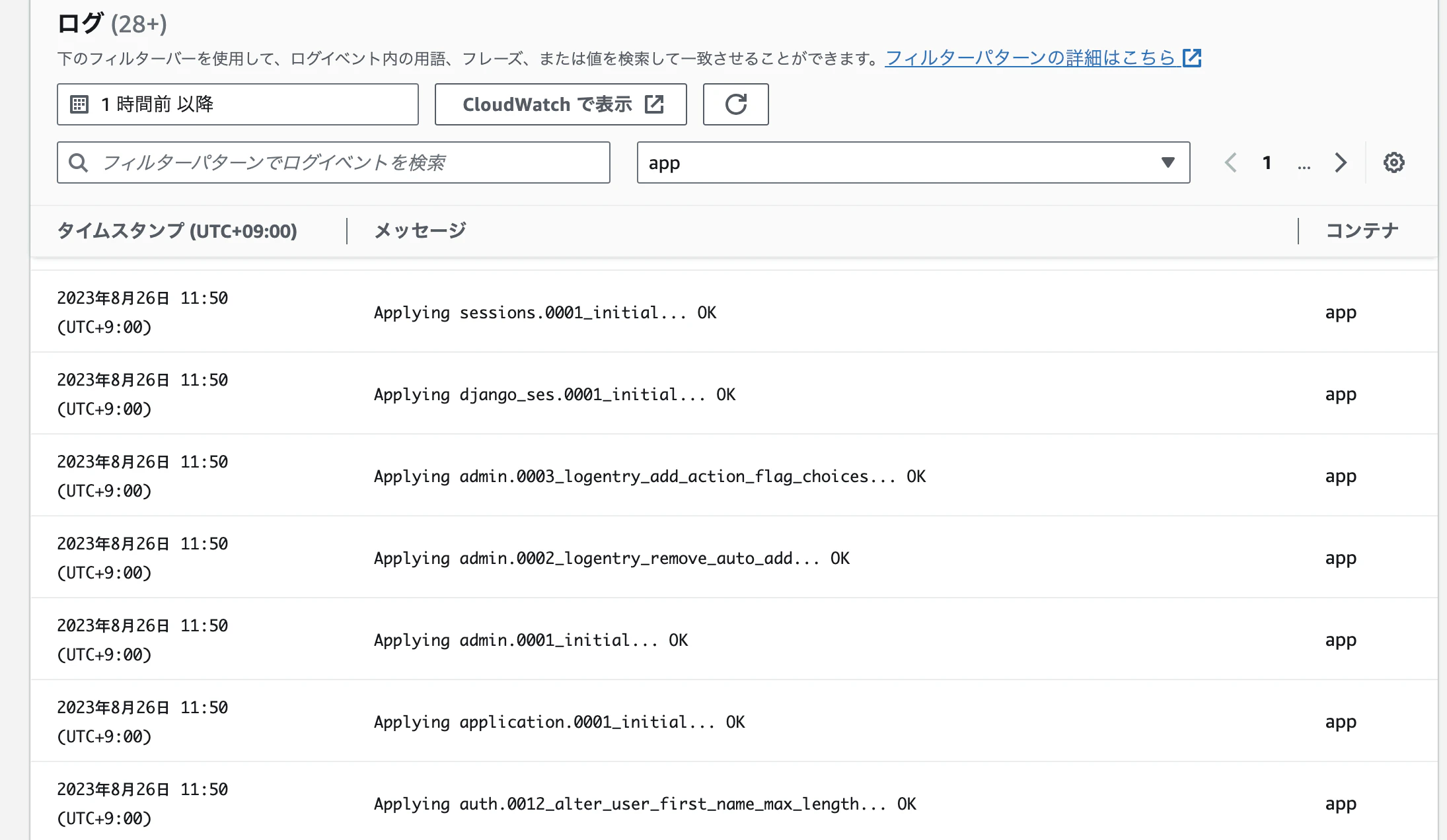Click timestamp of django_ses.0001_initial row

(142, 394)
